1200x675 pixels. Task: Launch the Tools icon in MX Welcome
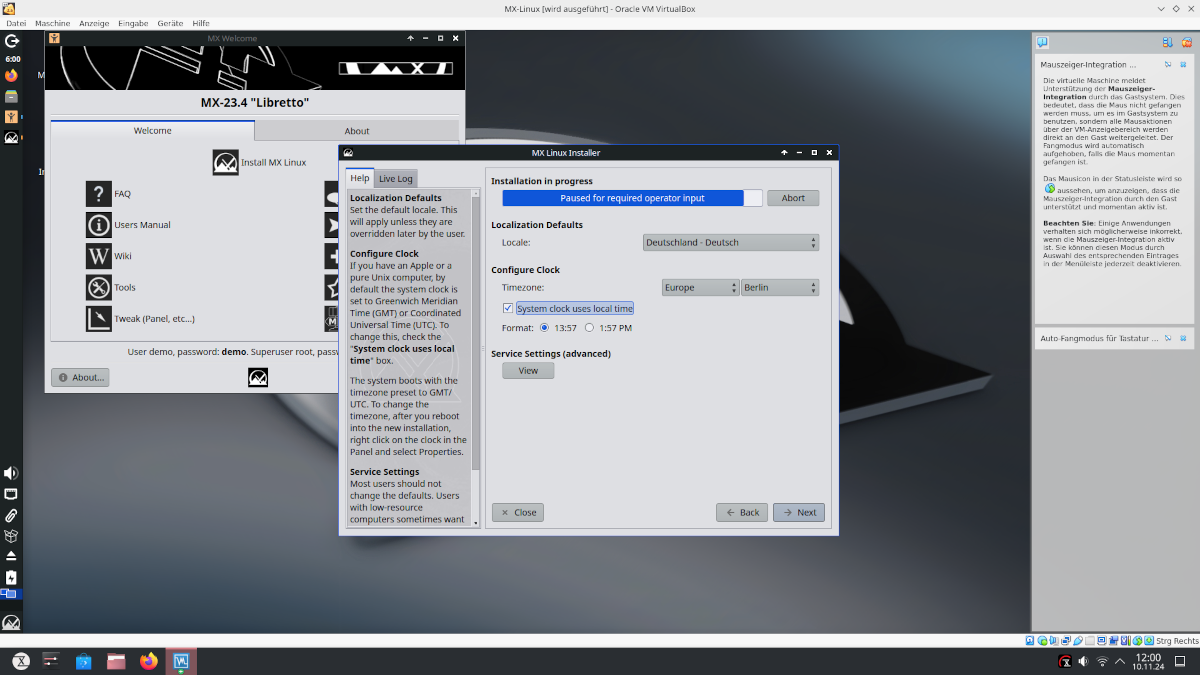98,287
